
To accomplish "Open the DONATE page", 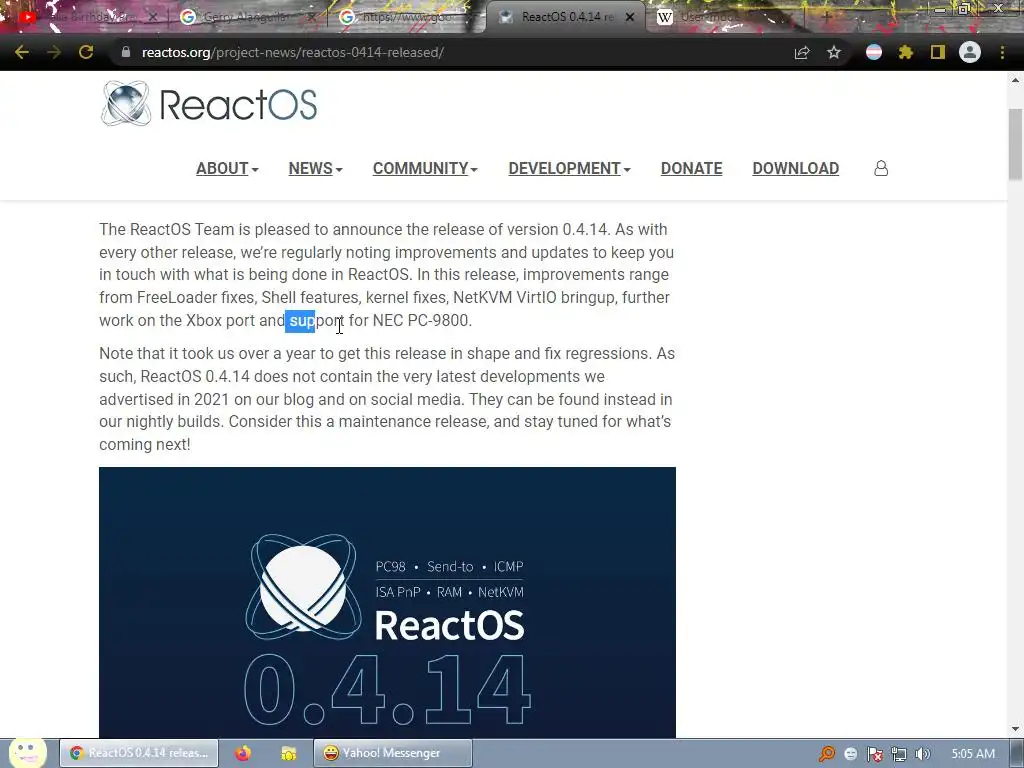I will point(692,168).
